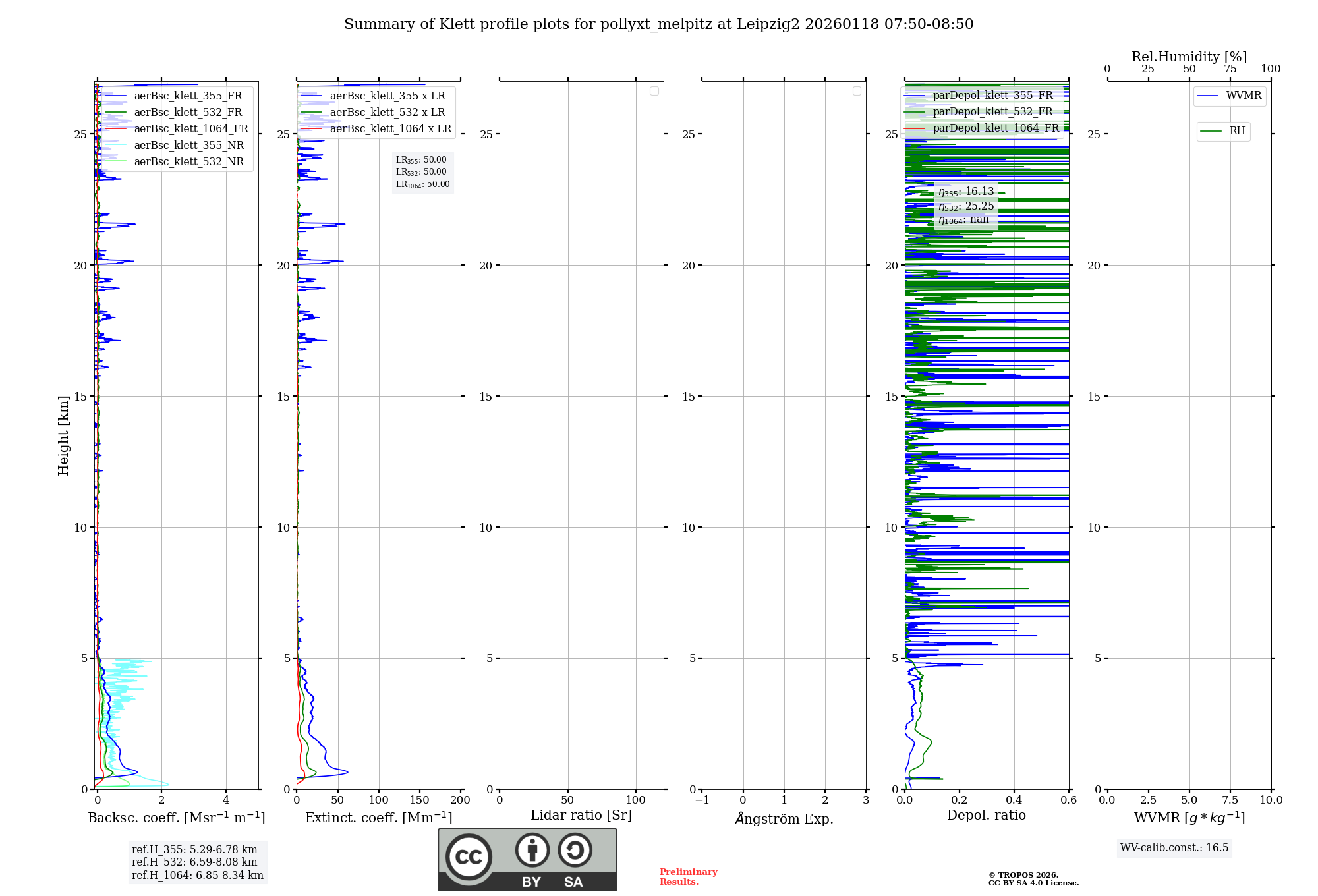Click the TROPOS 2026 CC BY SA license text
Viewport: 1318px width, 896px height.
pyautogui.click(x=1033, y=879)
